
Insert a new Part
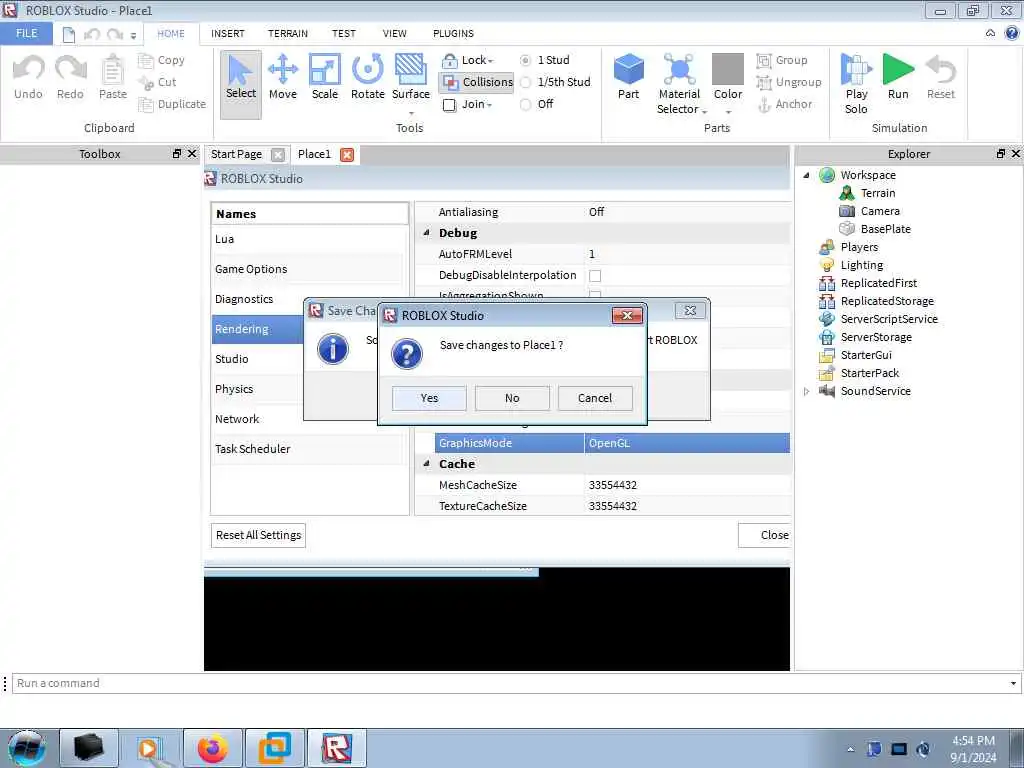(x=629, y=77)
